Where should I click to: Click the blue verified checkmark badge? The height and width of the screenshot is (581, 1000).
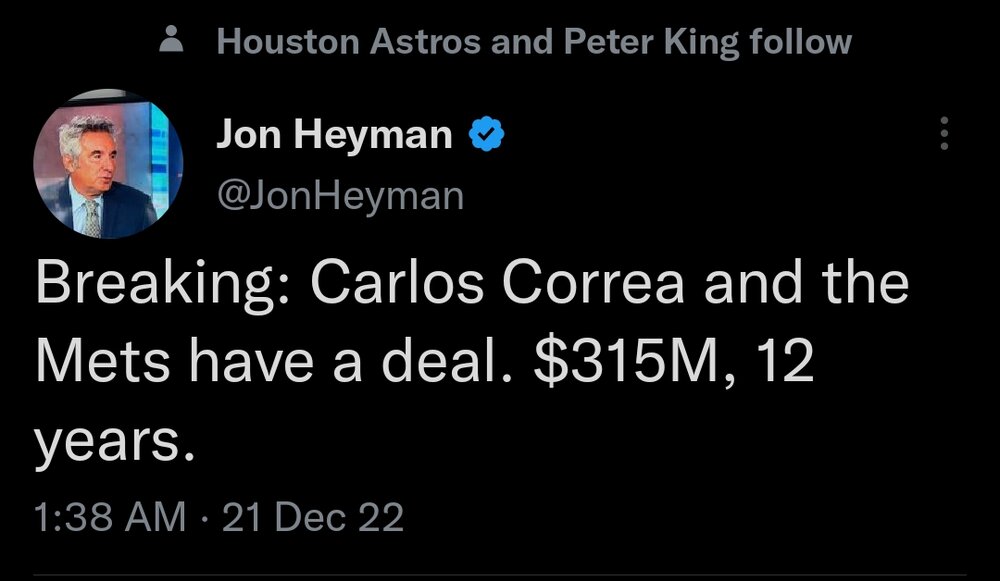click(486, 135)
